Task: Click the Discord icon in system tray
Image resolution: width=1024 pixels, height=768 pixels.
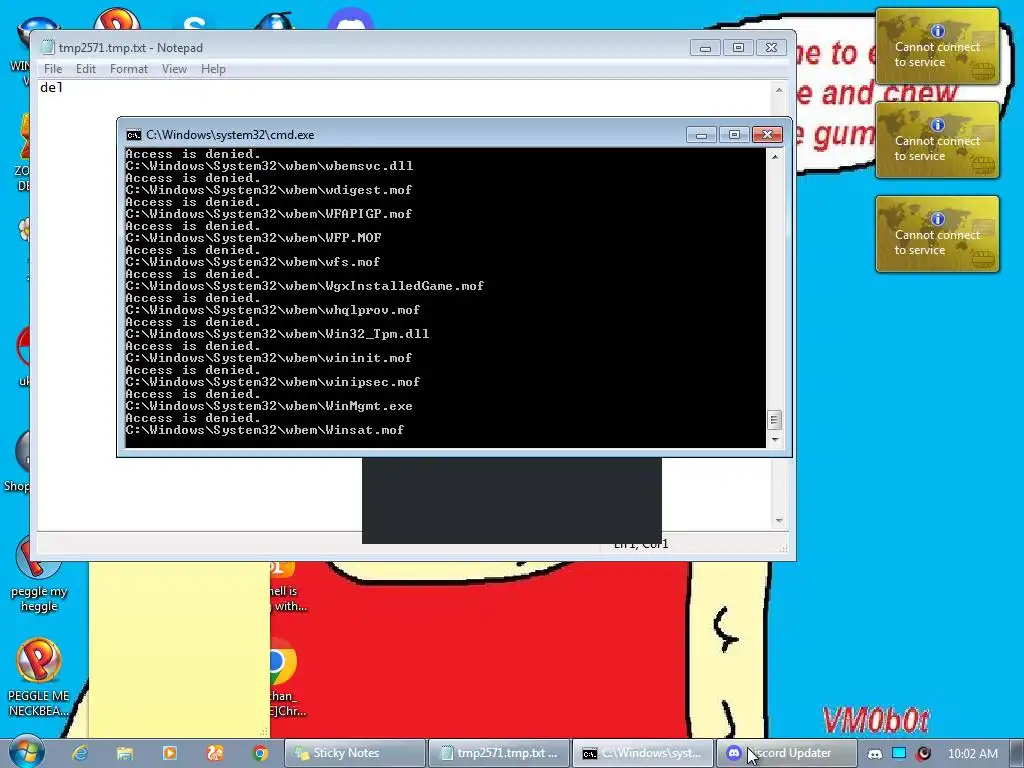Action: [x=874, y=754]
